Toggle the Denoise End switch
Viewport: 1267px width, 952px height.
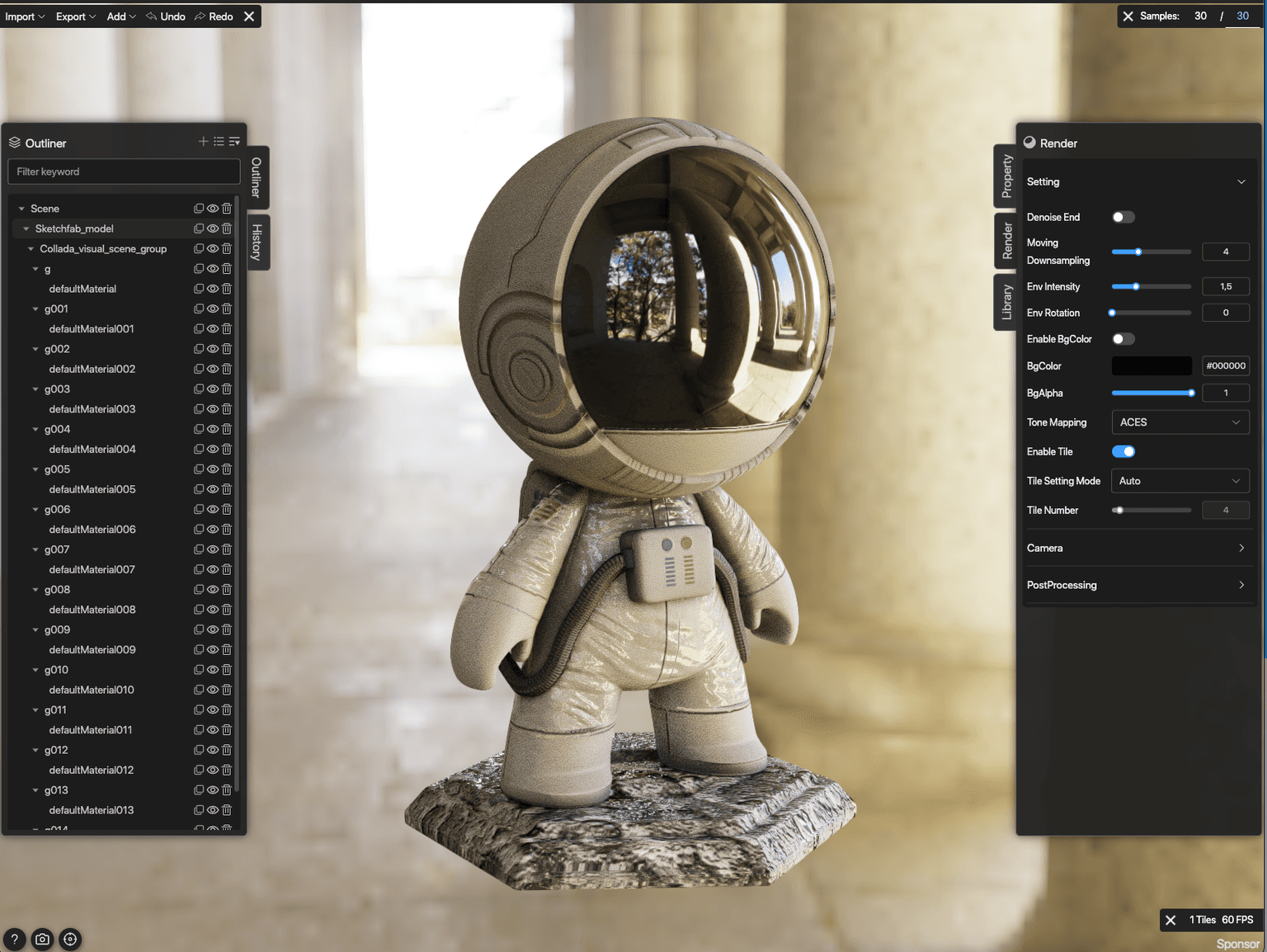click(x=1123, y=217)
